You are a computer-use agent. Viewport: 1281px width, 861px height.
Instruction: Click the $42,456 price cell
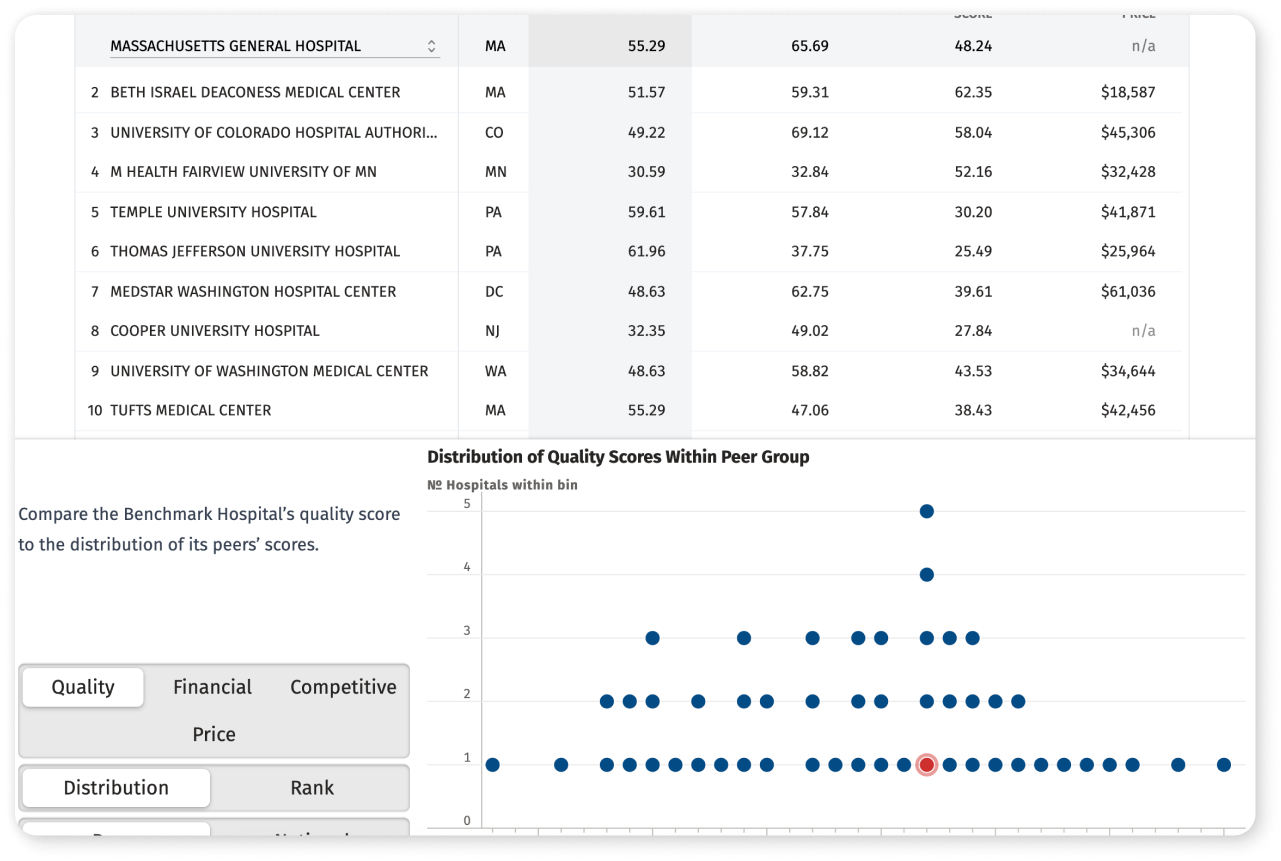click(x=1128, y=410)
